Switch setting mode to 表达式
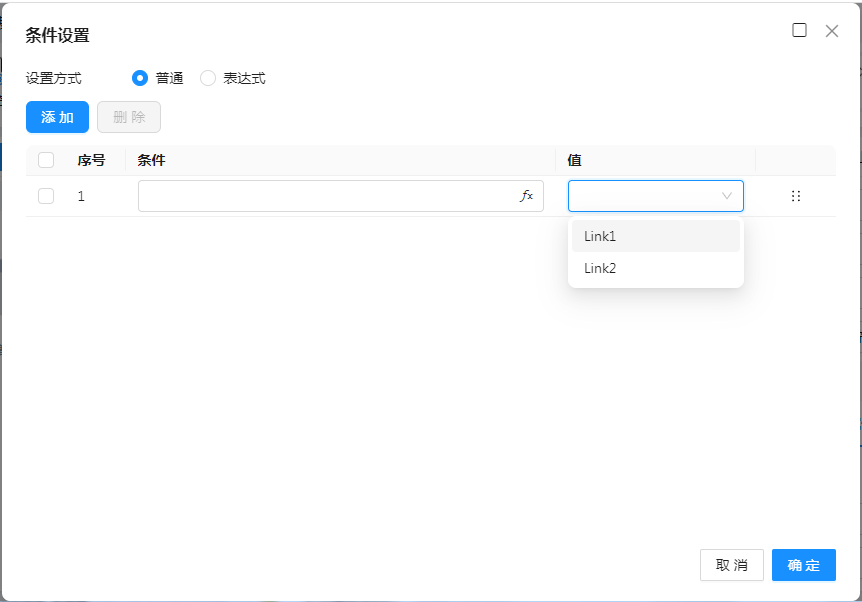The height and width of the screenshot is (602, 862). [208, 78]
